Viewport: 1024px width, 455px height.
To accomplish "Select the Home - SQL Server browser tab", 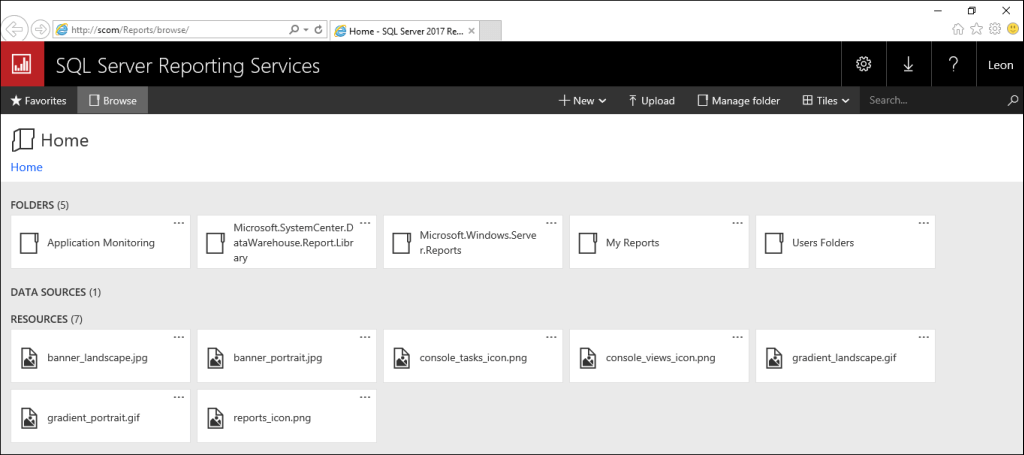I will 404,30.
